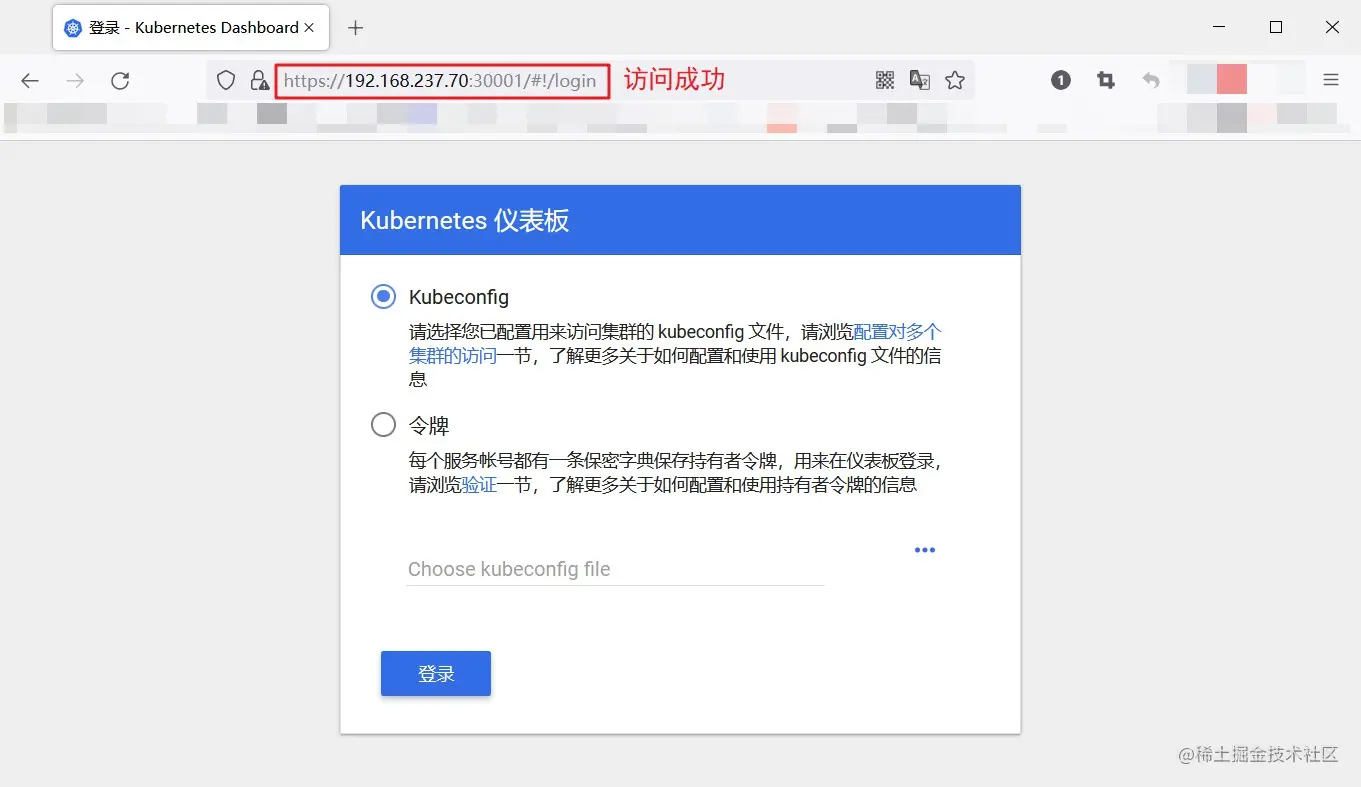Screen dimensions: 1361x787
Task: Click the 登录 sign-in button
Action: pyautogui.click(x=436, y=674)
